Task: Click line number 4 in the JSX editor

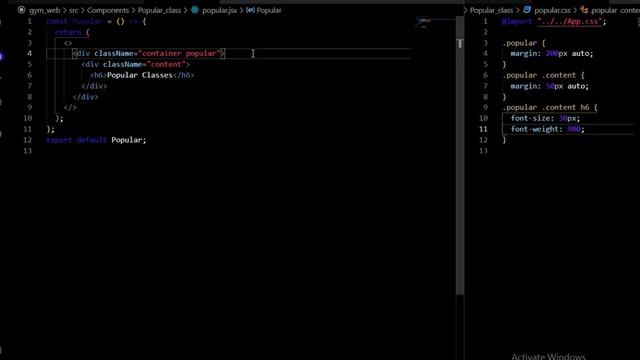Action: tap(29, 53)
